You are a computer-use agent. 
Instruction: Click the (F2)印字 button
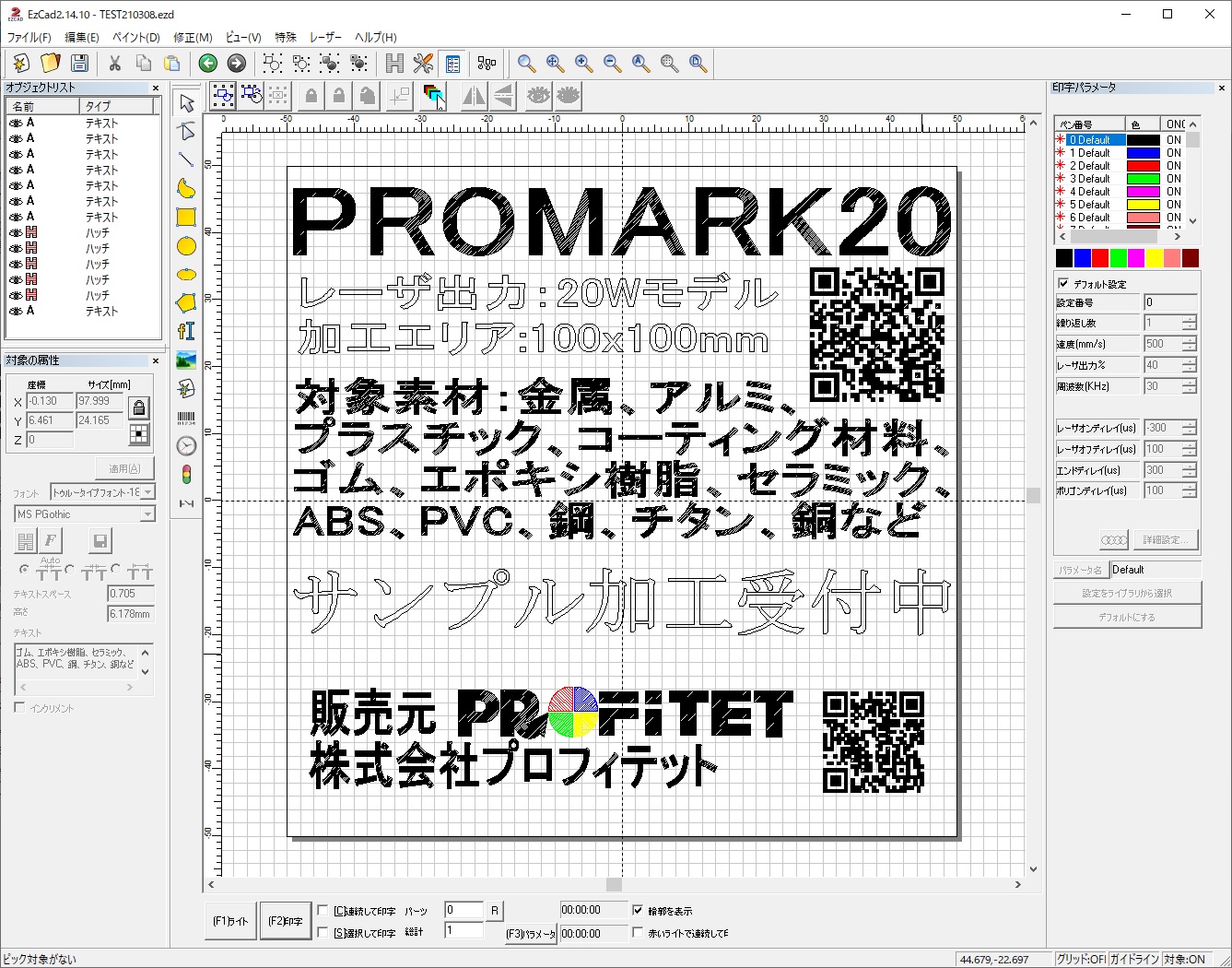(286, 921)
